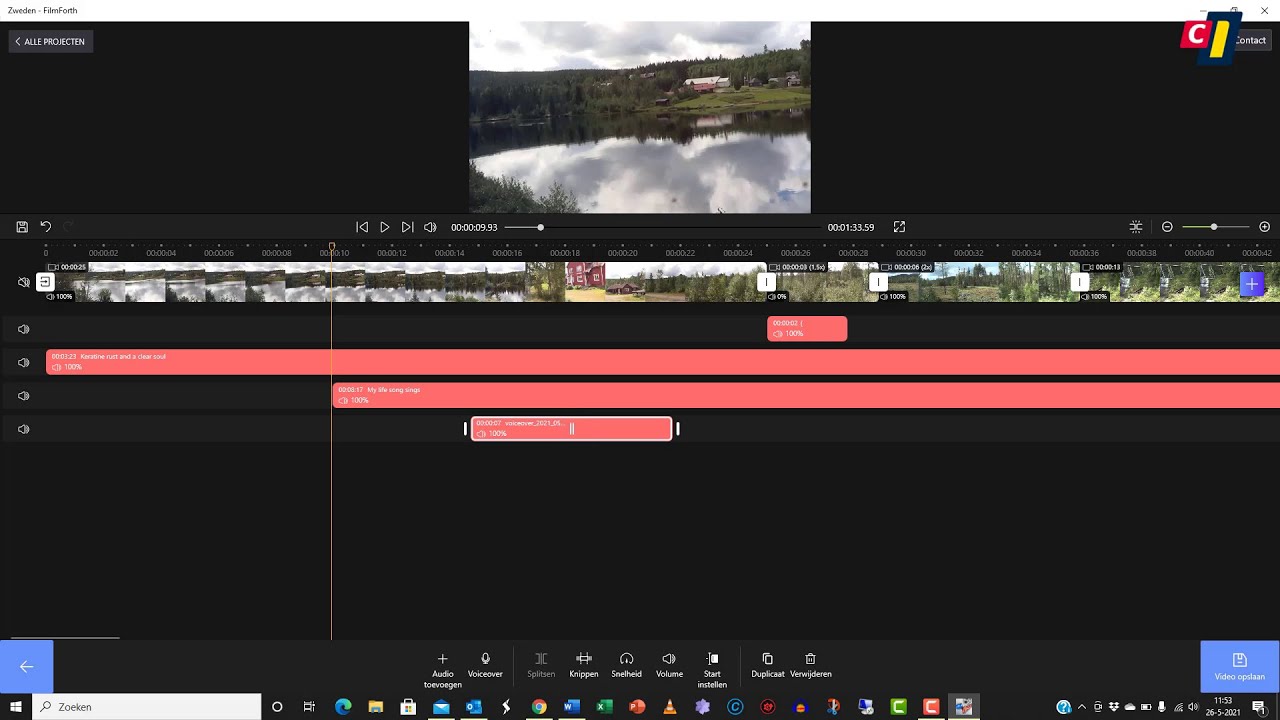Screen dimensions: 1280x720
Task: Click the fit timeline icon
Action: point(1136,227)
